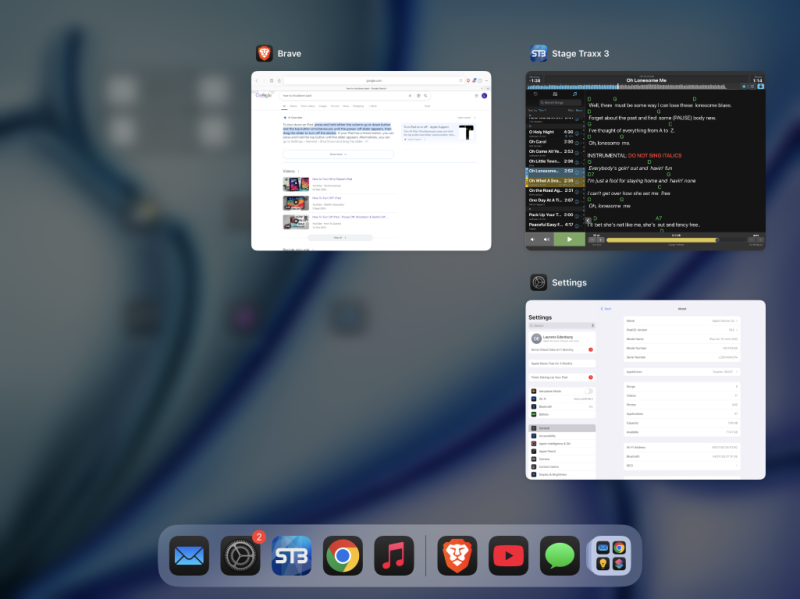The width and height of the screenshot is (800, 599).
Task: Select the "O Holy Night" song in Stage Traxx
Action: [x=552, y=133]
